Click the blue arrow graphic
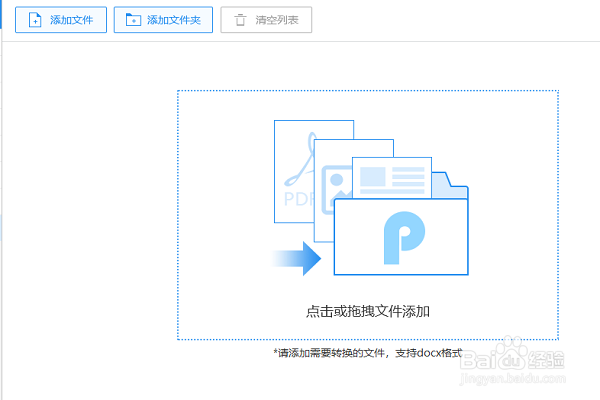 pyautogui.click(x=296, y=258)
